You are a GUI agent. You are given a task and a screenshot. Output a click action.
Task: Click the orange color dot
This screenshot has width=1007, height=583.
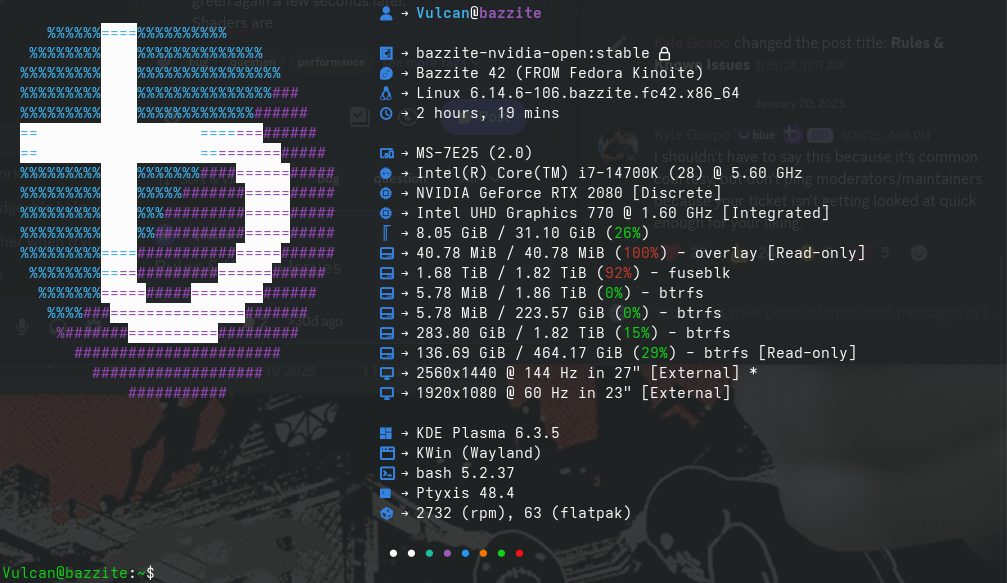point(483,553)
